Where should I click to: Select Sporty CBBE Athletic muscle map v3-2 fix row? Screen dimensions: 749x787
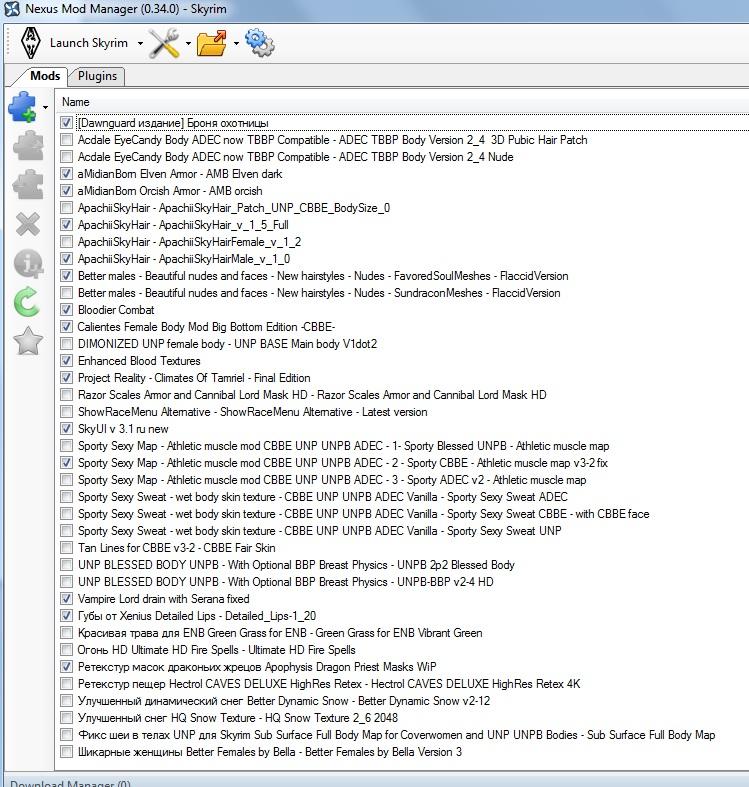(x=343, y=463)
